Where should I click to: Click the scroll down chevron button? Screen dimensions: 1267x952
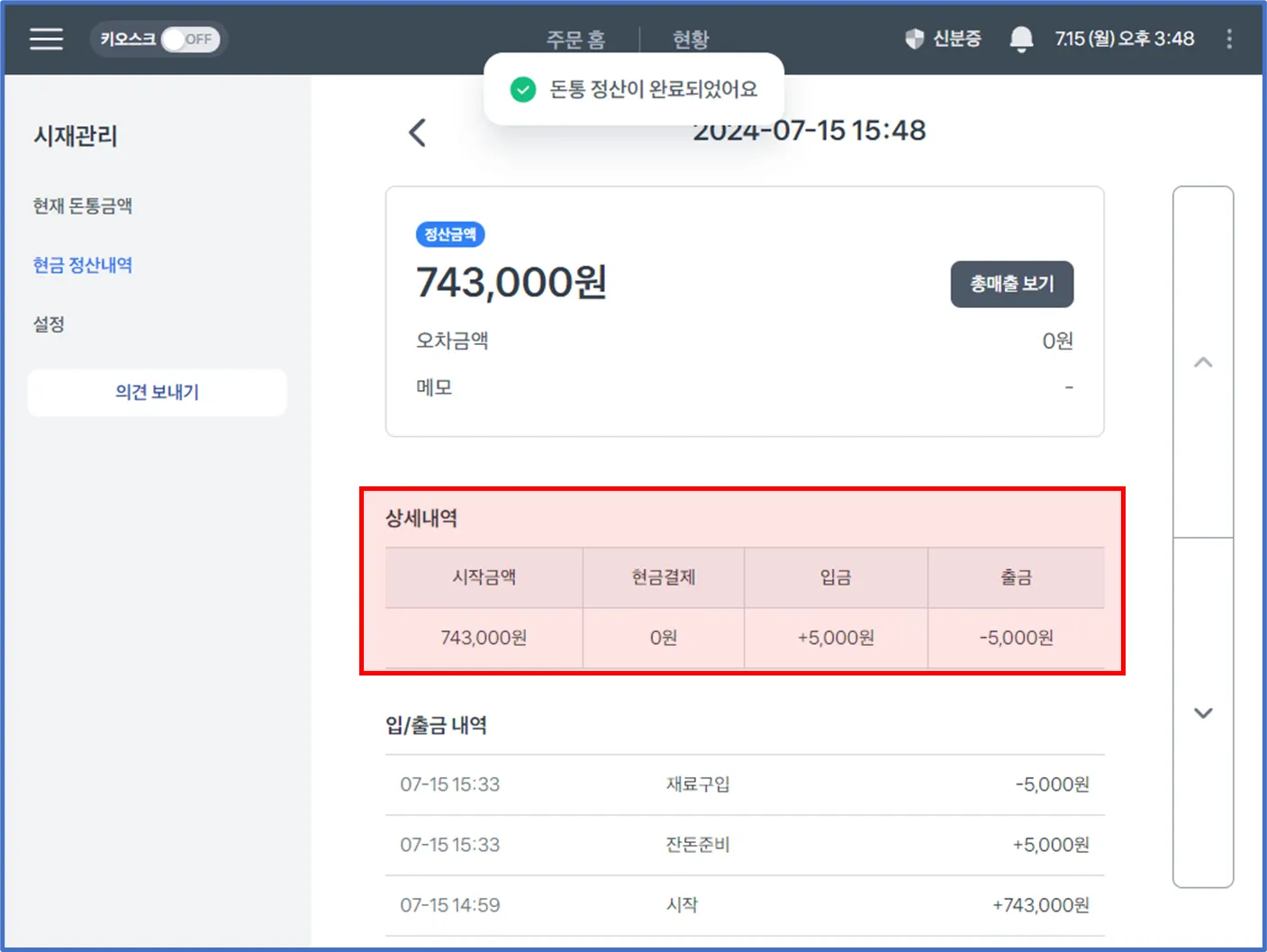[1203, 712]
